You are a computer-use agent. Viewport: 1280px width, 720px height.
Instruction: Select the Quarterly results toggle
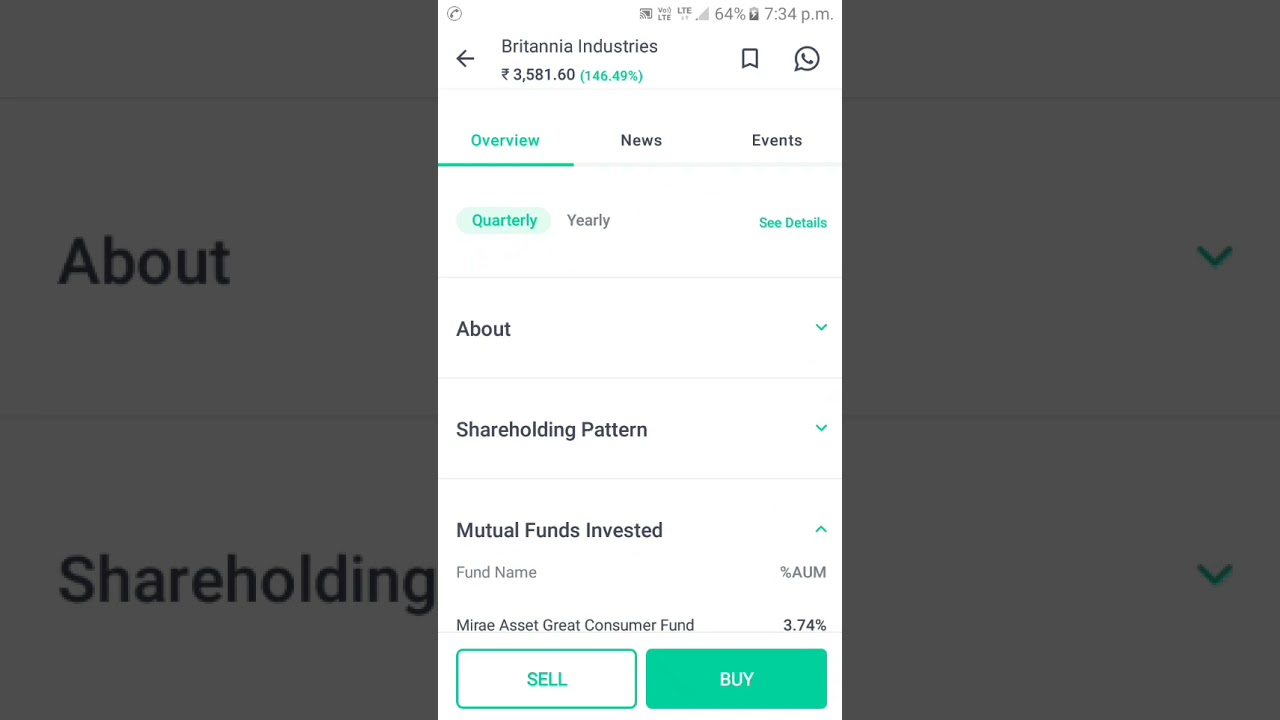[x=504, y=220]
